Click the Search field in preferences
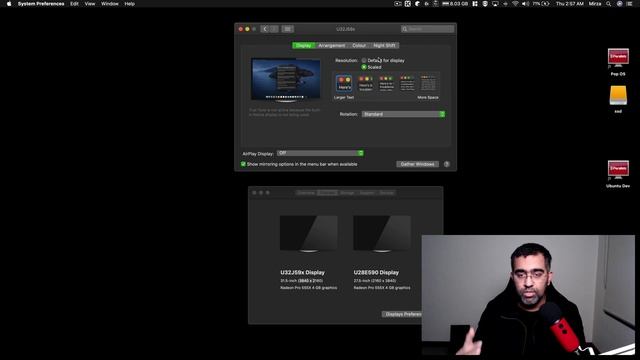640x360 pixels. click(x=427, y=29)
